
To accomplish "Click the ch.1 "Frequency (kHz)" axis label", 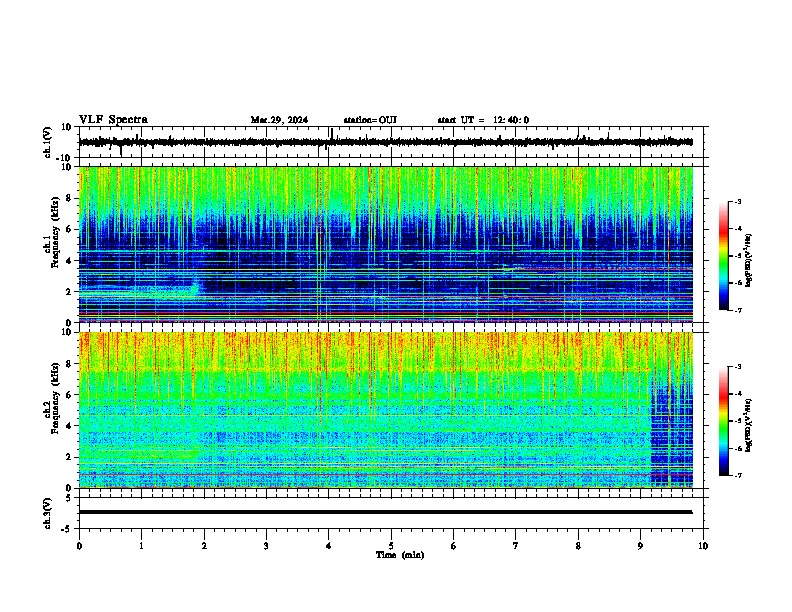I will click(55, 232).
